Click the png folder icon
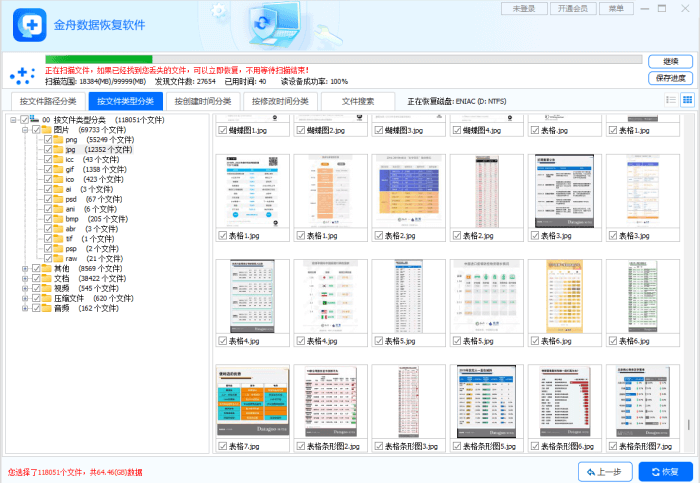 [58, 140]
